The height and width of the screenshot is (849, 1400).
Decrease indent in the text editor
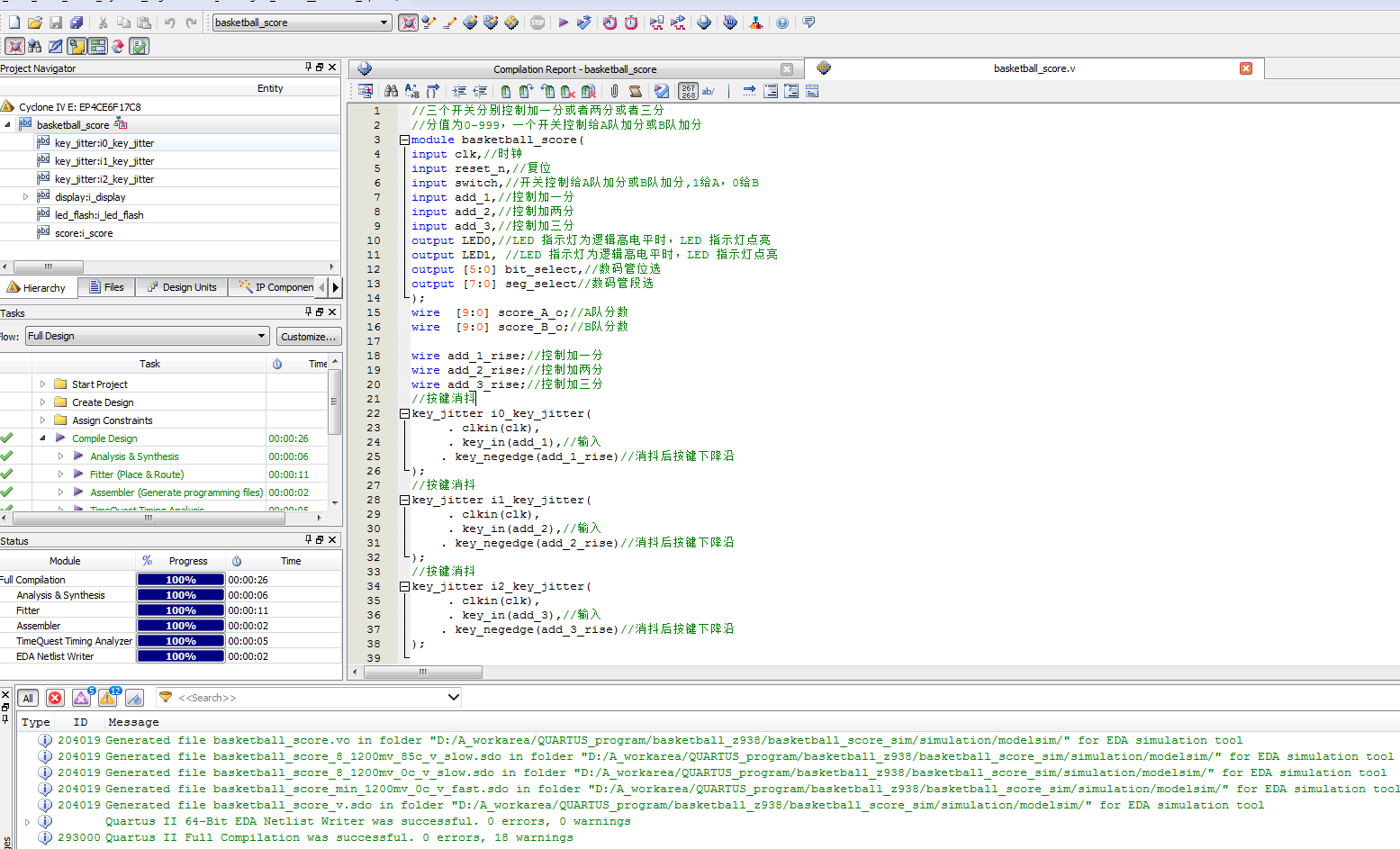click(481, 91)
